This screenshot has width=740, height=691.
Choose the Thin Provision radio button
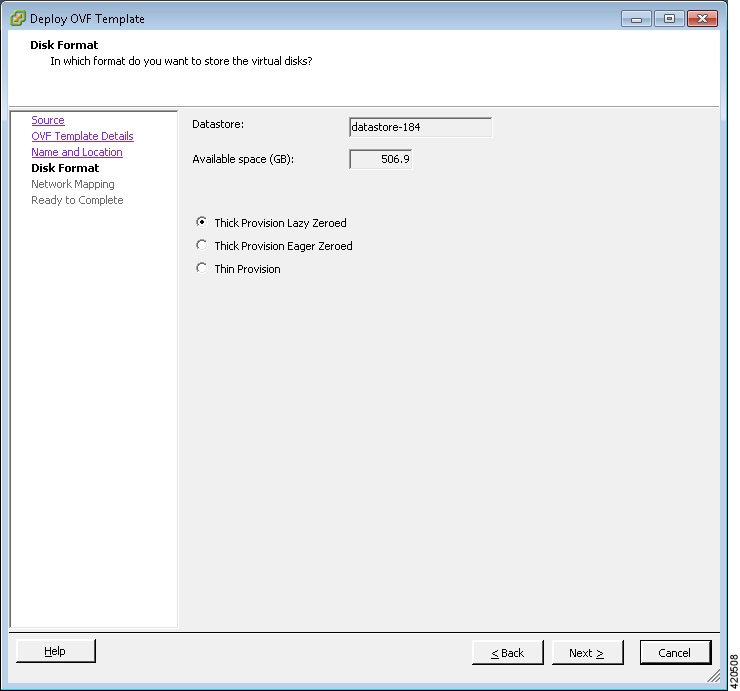pos(202,268)
